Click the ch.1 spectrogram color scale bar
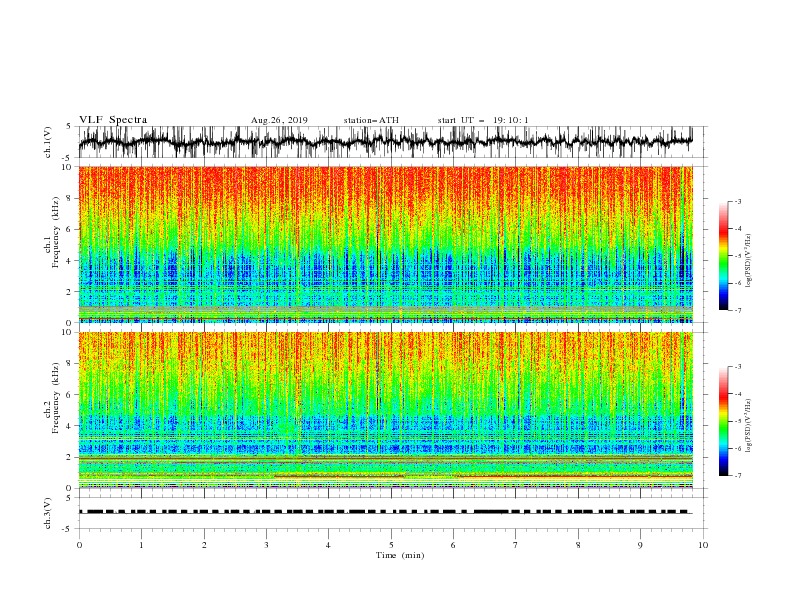 (x=723, y=256)
